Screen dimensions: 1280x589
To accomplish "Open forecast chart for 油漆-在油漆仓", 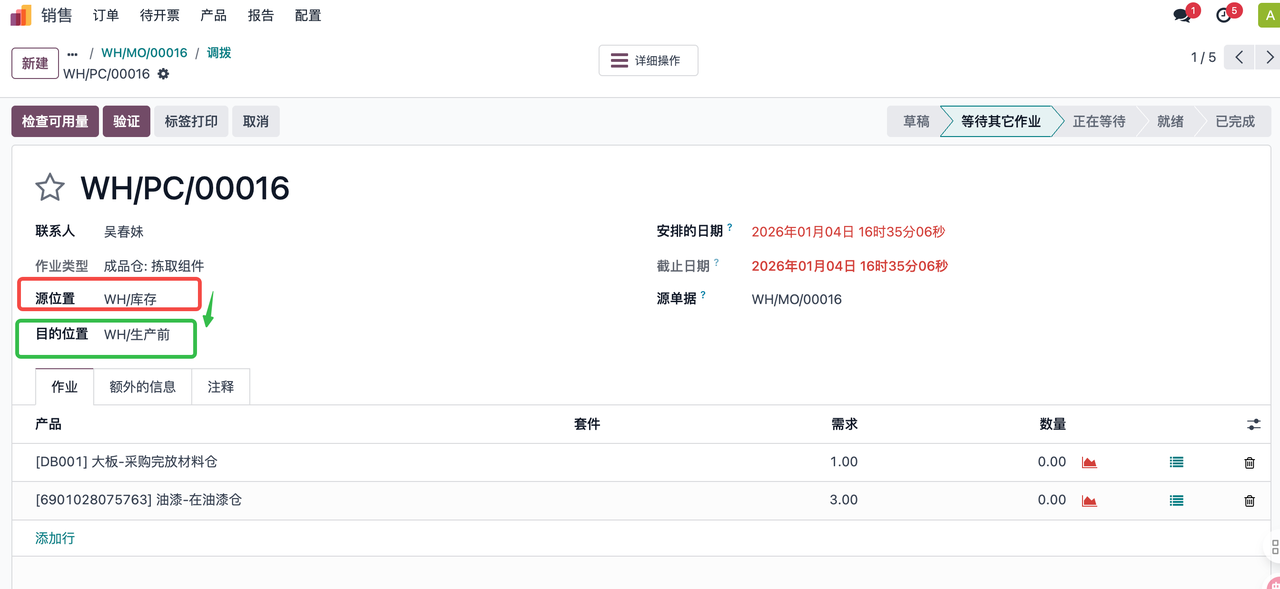I will 1089,500.
